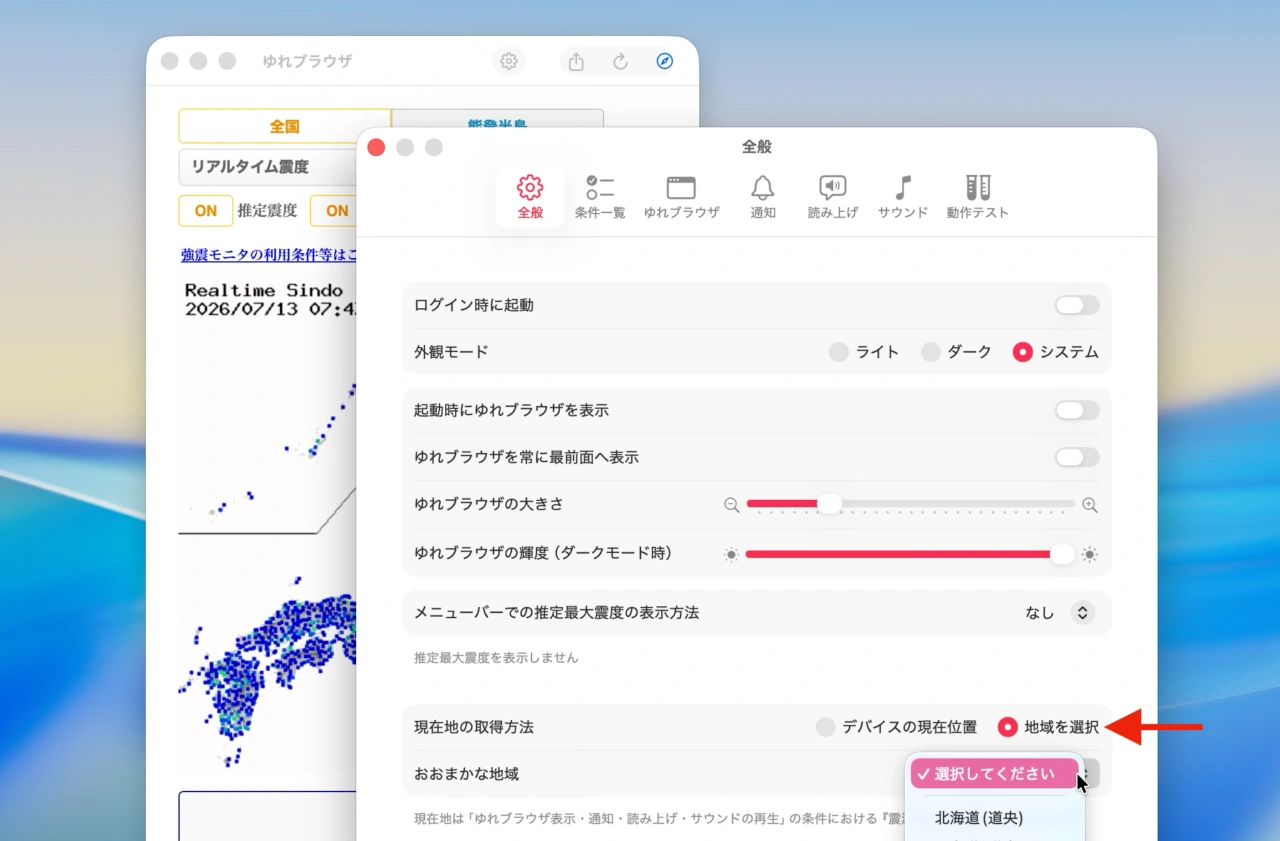This screenshot has height=841, width=1280.
Task: Click the share icon in ゆれブラウザ window
Action: pyautogui.click(x=576, y=62)
